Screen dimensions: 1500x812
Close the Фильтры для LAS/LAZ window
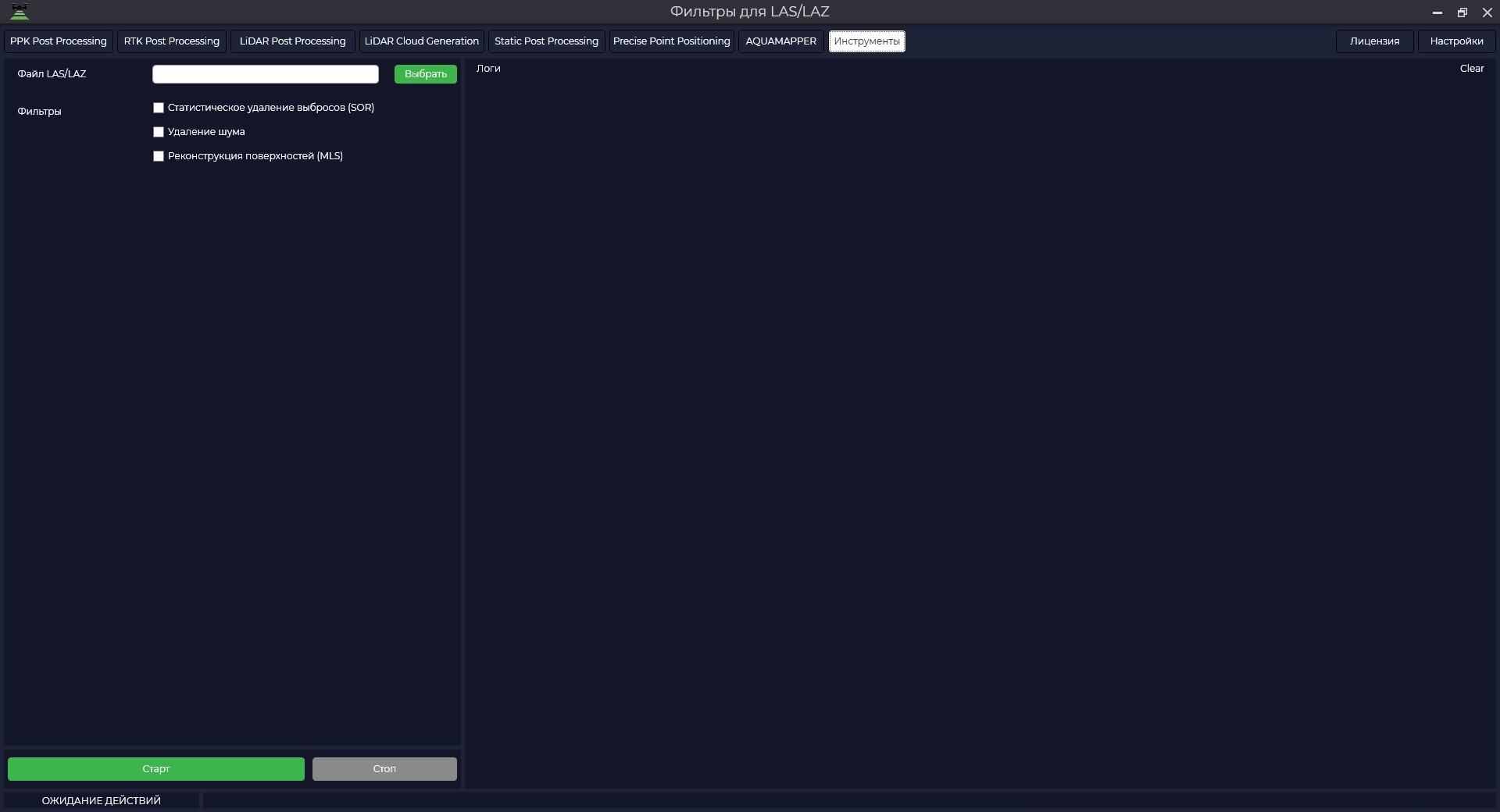point(1487,12)
